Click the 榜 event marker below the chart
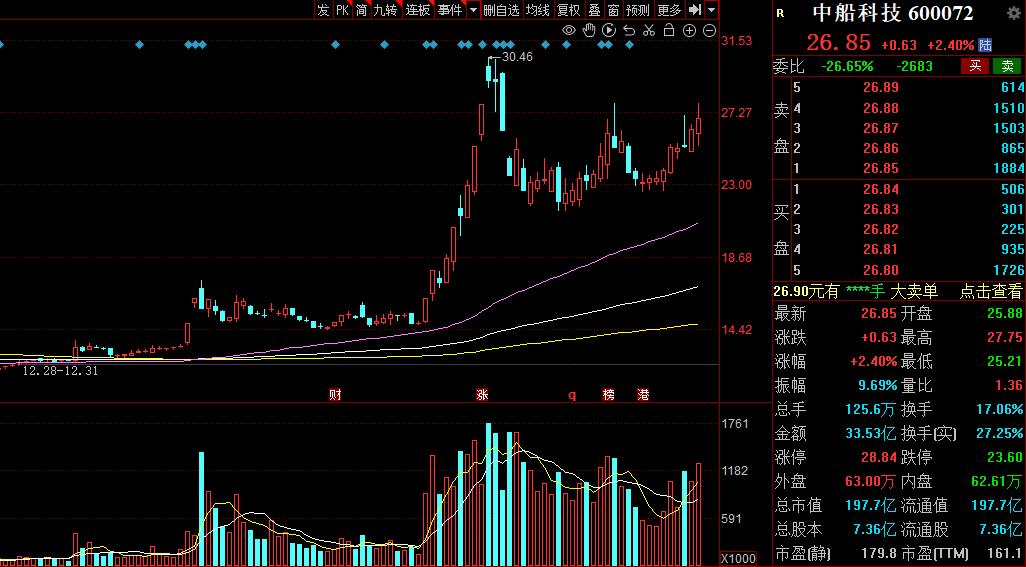 (609, 394)
